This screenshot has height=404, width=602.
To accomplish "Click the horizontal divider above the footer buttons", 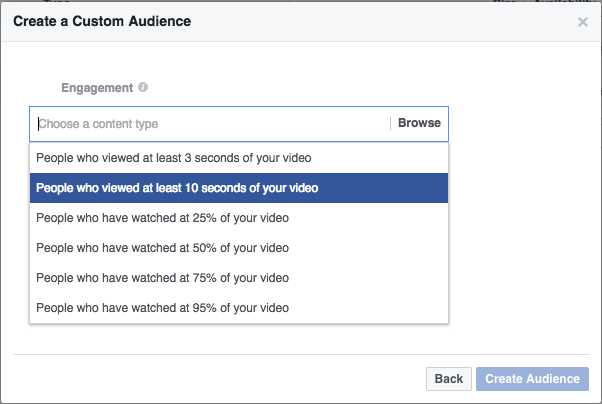I will (300, 353).
